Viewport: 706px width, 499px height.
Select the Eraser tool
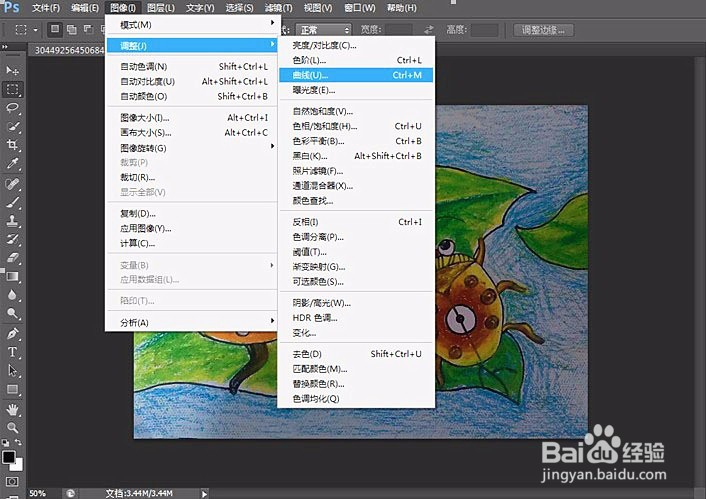point(12,258)
